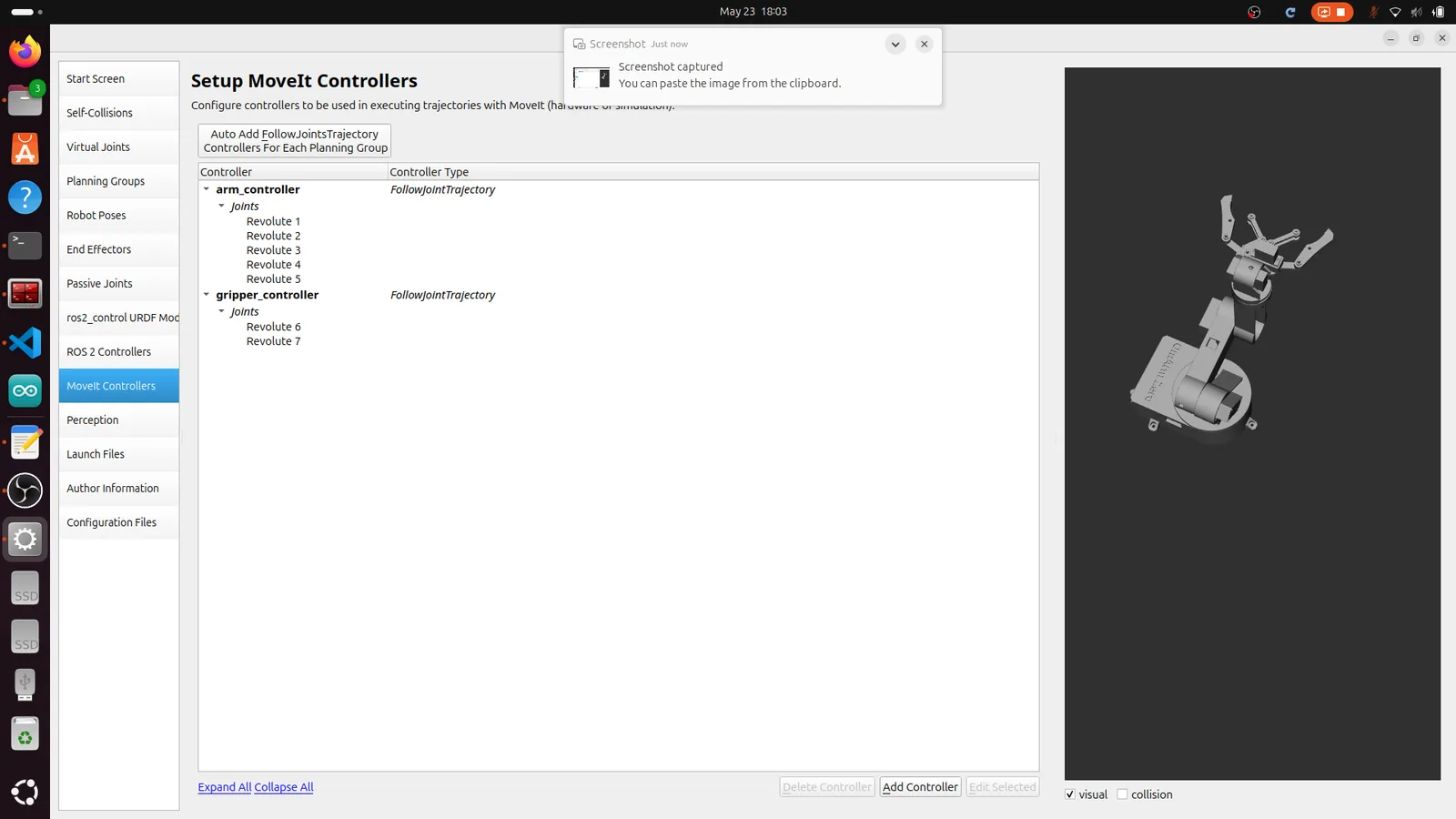Open the Planning Groups tab
1456x819 pixels.
coord(118,181)
